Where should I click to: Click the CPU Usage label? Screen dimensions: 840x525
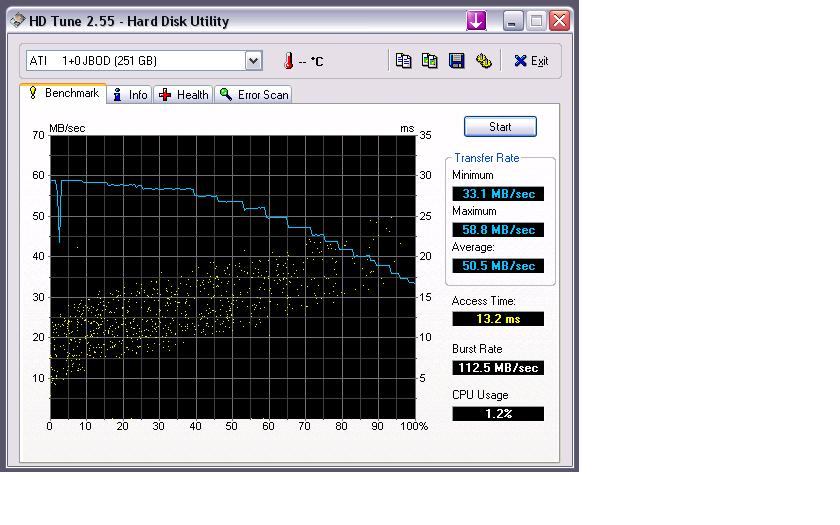[x=480, y=395]
